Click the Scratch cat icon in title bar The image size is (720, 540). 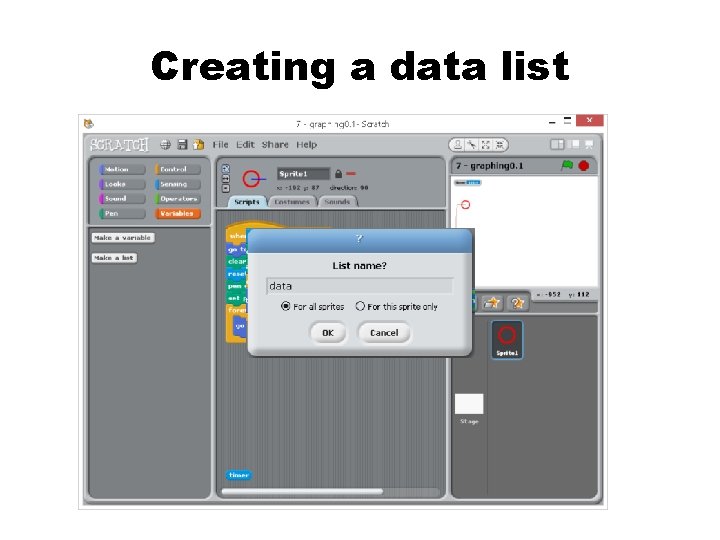click(89, 124)
